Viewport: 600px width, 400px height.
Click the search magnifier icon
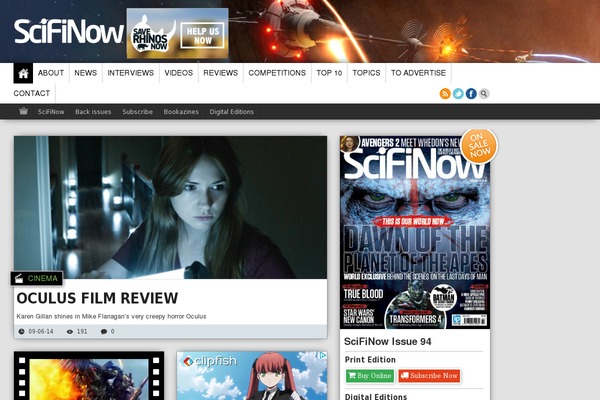(484, 93)
